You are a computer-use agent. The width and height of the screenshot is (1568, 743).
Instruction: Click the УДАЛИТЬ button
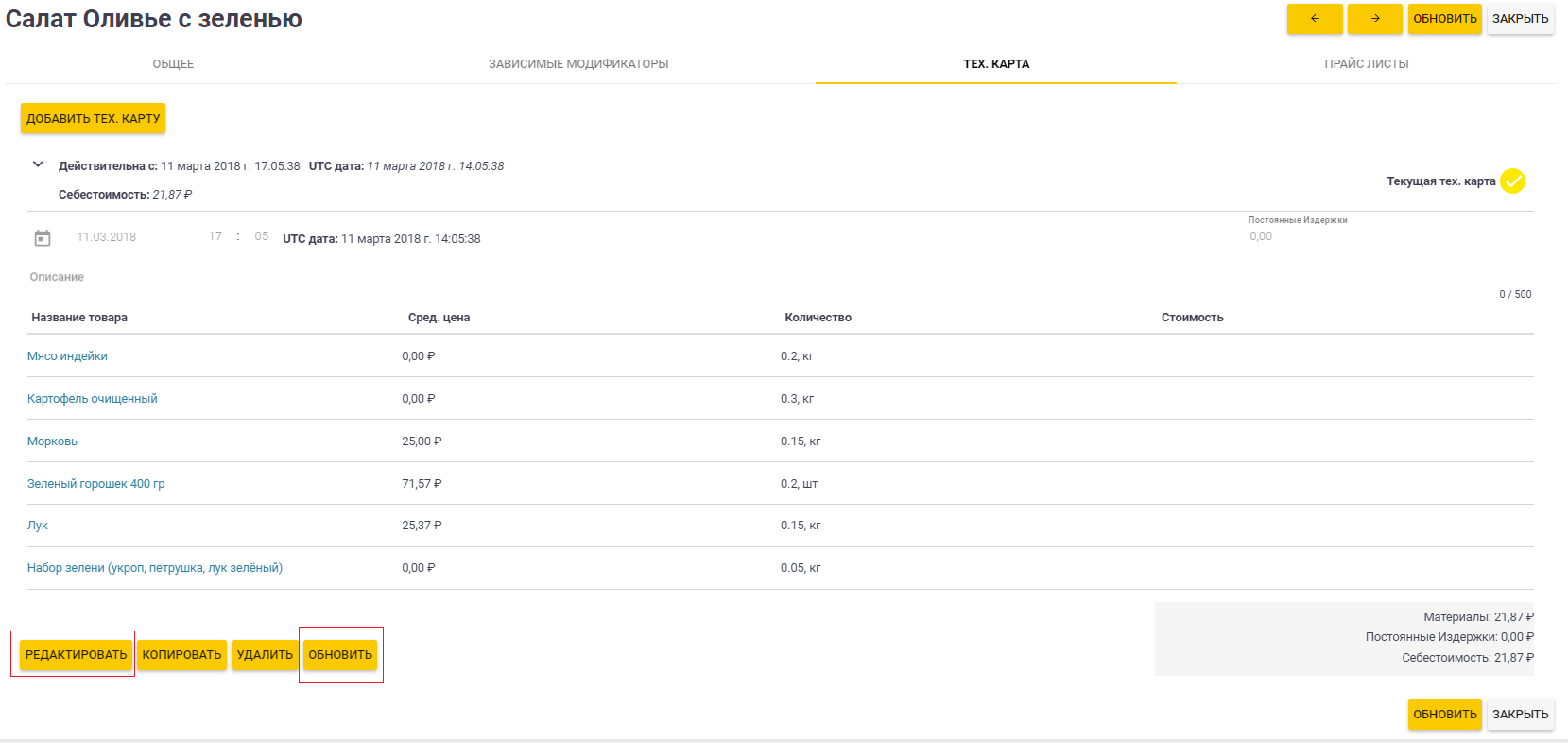tap(265, 654)
